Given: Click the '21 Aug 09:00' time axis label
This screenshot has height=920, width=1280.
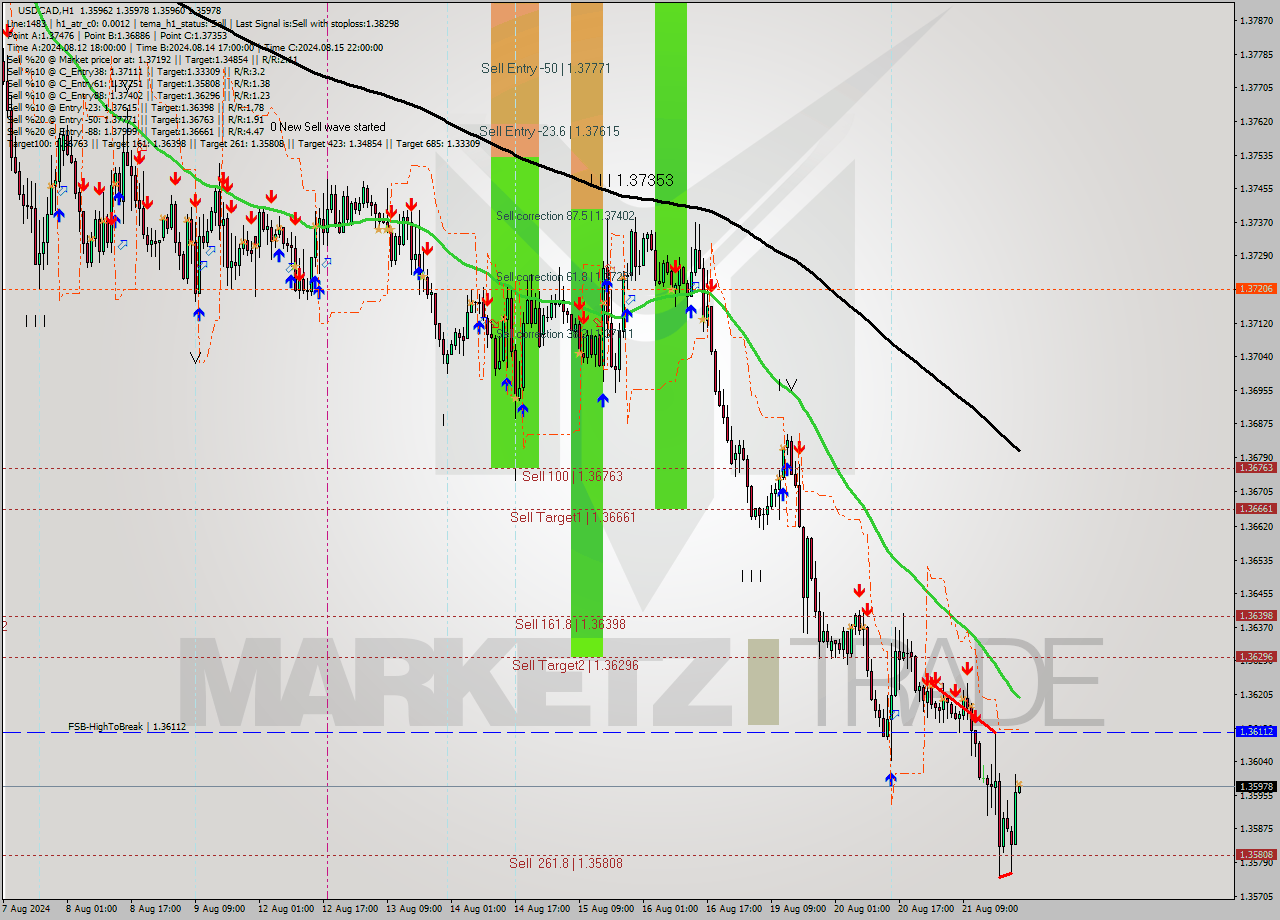Looking at the screenshot, I should [x=988, y=909].
